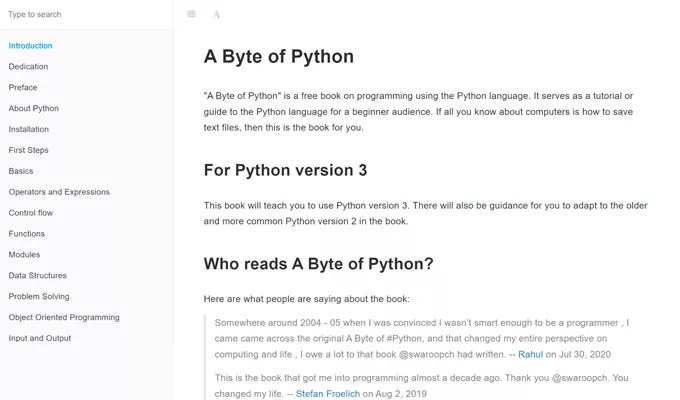The height and width of the screenshot is (400, 680).
Task: Select Object Oriented Programming chapter
Action: (x=64, y=317)
